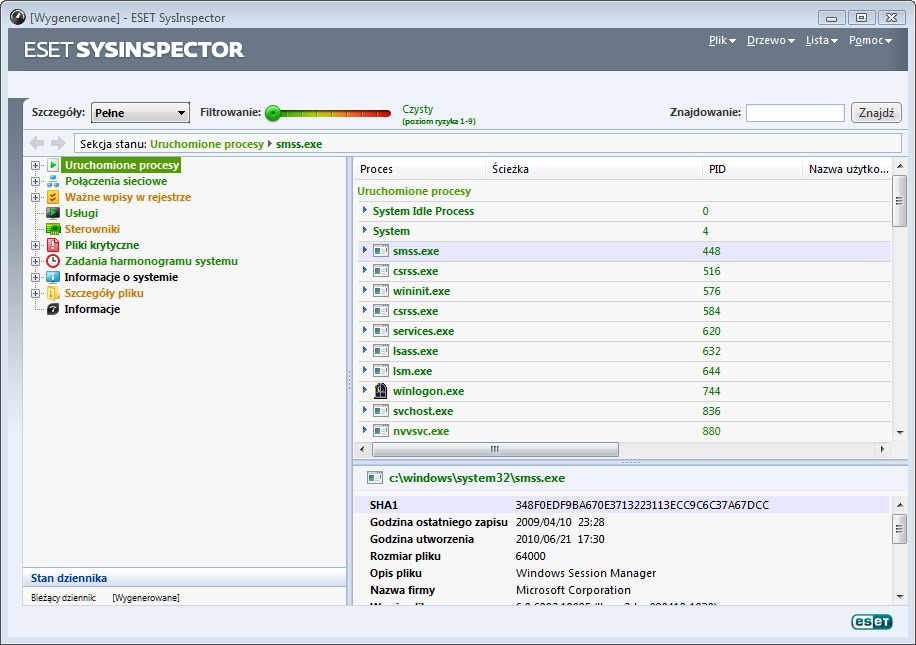Select the SHA1 detail row
This screenshot has height=645, width=916.
pos(621,505)
